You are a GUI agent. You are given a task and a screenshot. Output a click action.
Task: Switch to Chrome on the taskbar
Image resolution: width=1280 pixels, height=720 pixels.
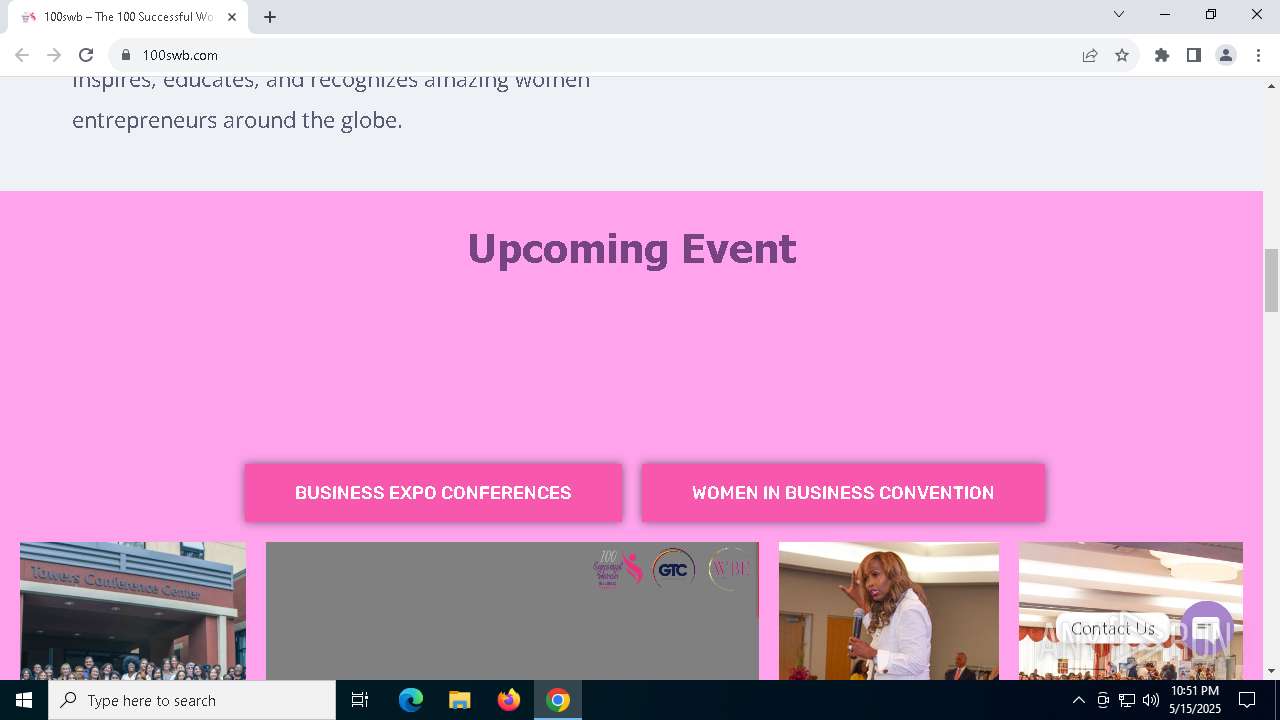558,700
